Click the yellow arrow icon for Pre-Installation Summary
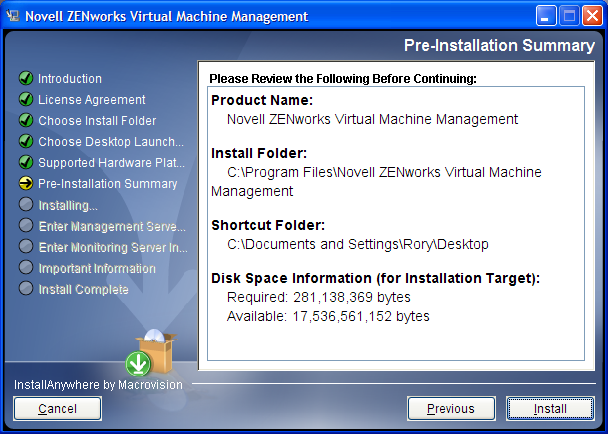Viewport: 608px width, 434px height. (26, 183)
